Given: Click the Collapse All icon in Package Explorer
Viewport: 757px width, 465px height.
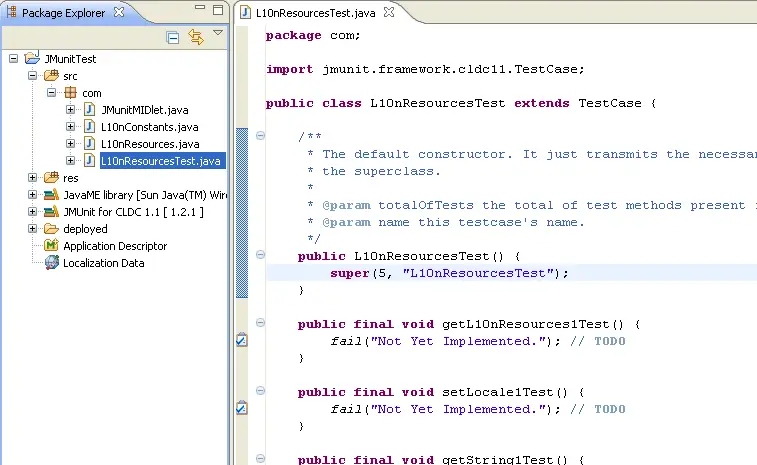Looking at the screenshot, I should [x=173, y=37].
